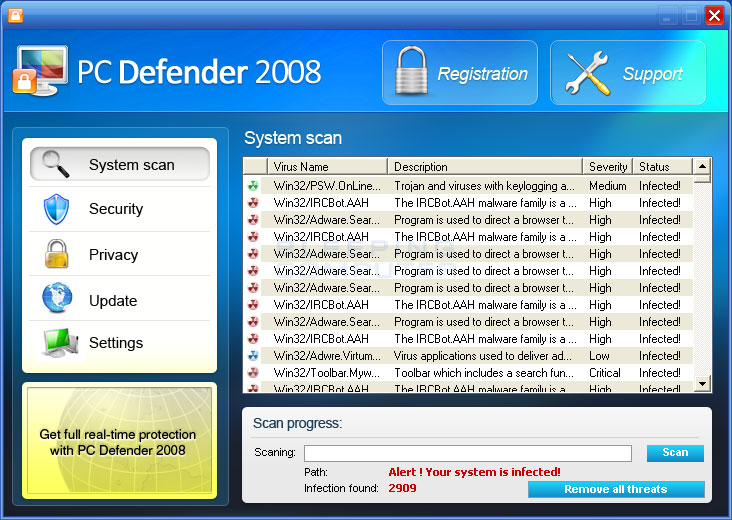Click the Support wrench and screwdriver icon
Viewport: 732px width, 520px height.
pos(587,73)
